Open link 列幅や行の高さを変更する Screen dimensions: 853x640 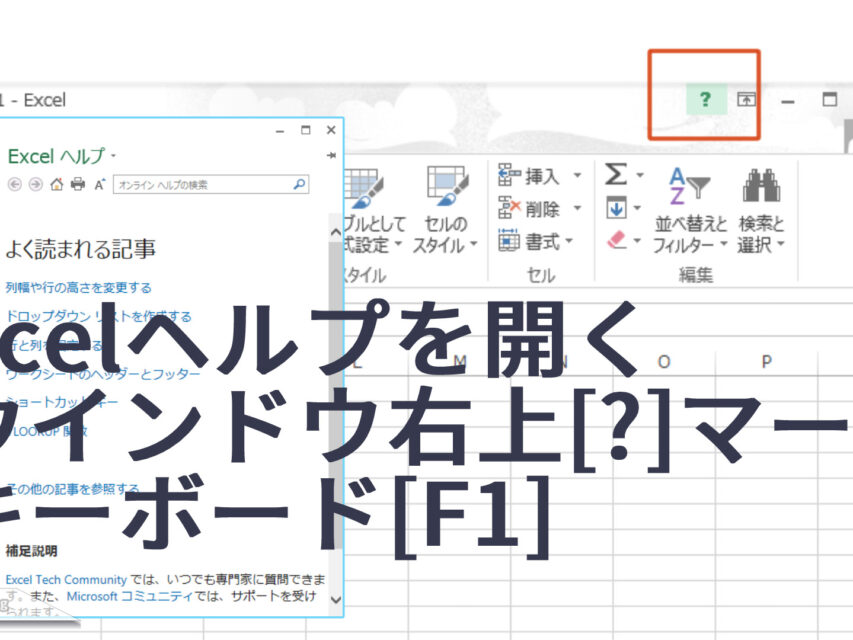[79, 287]
